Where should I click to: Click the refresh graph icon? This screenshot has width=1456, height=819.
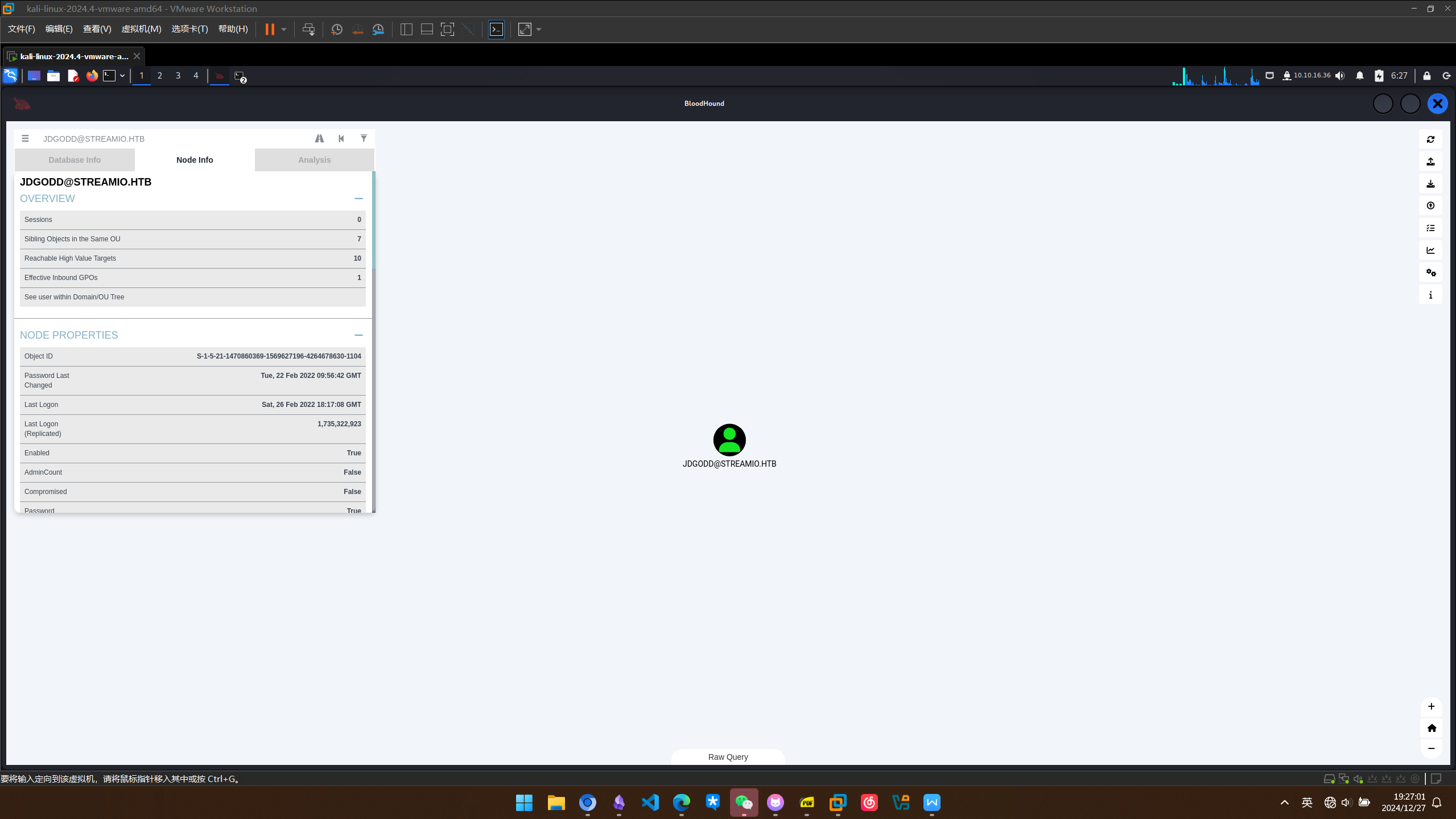point(1430,139)
